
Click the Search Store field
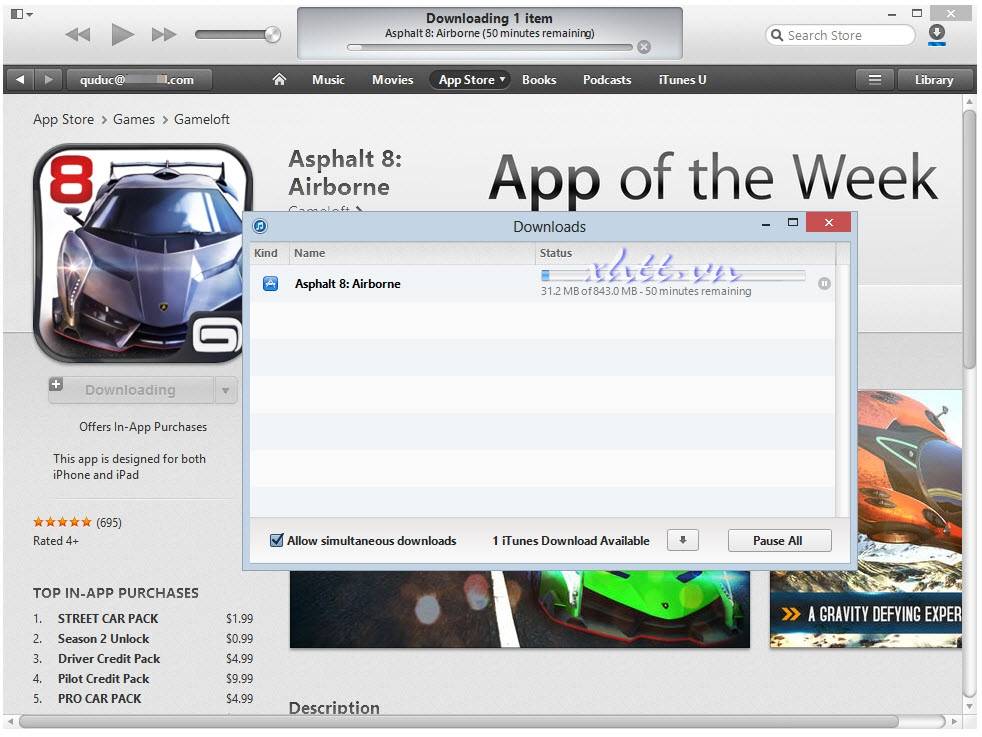(x=840, y=35)
